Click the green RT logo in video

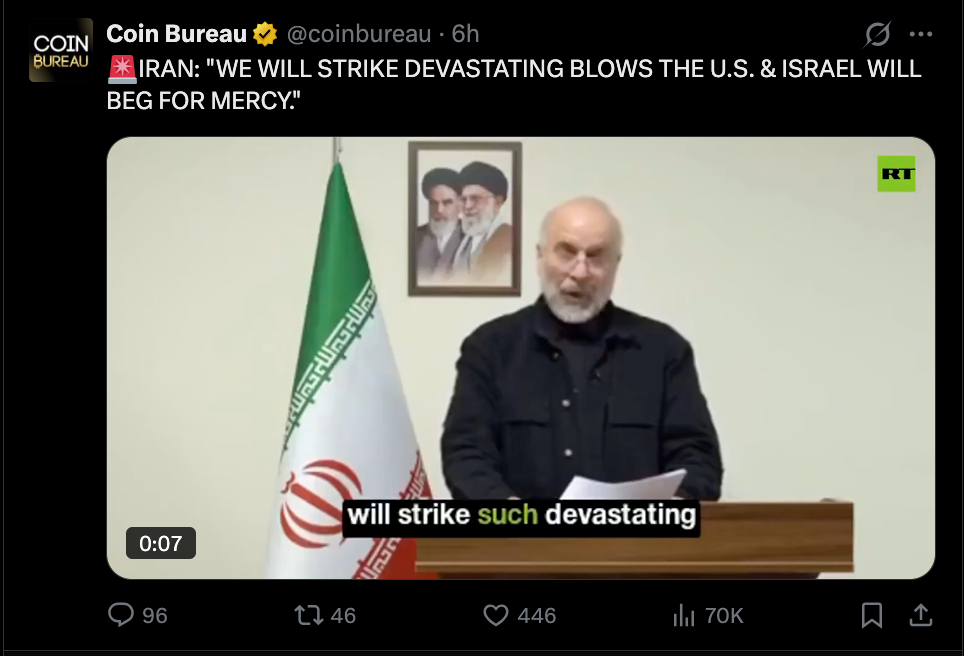coord(896,174)
